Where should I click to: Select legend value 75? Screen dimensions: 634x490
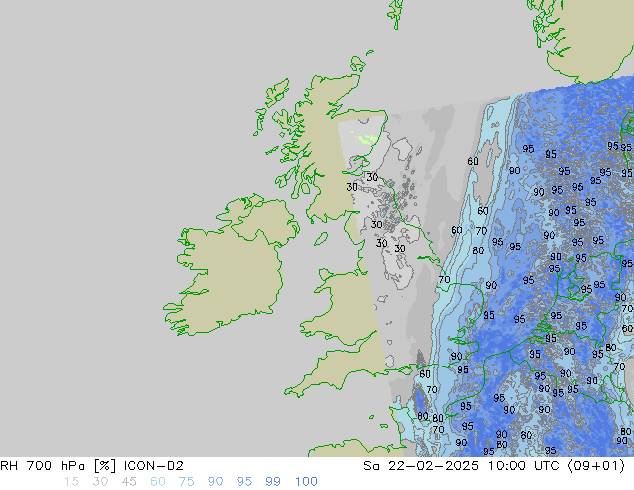tap(186, 482)
